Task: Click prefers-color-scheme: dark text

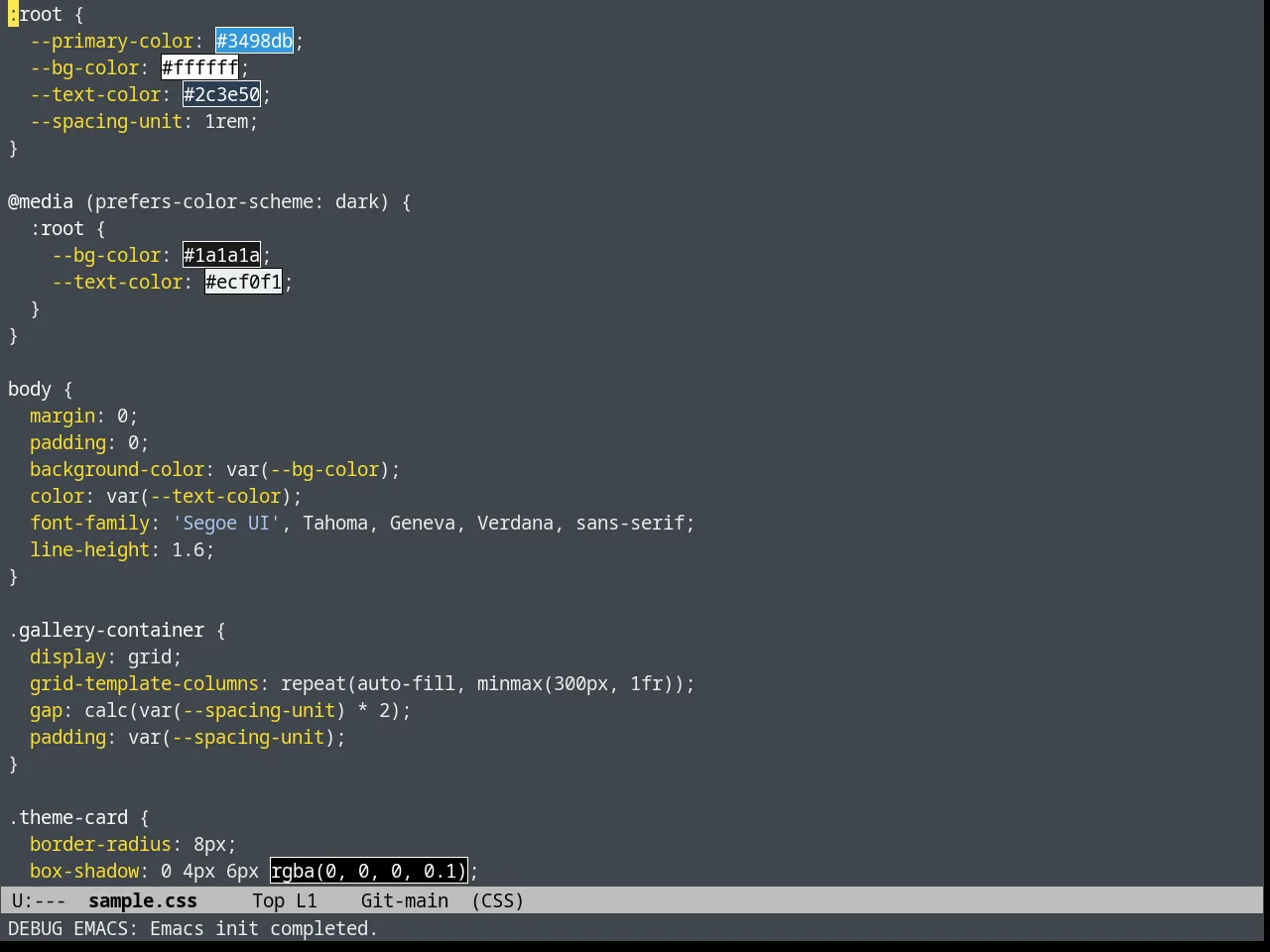Action: coord(237,201)
